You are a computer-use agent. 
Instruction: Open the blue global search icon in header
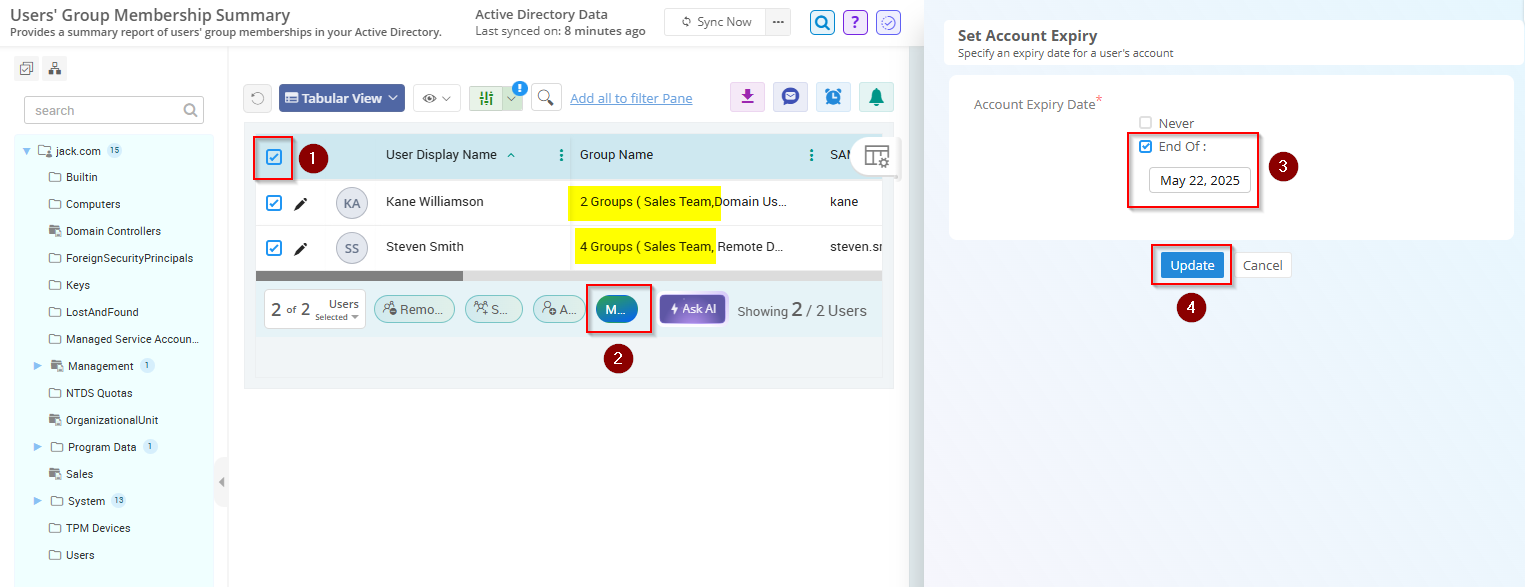pyautogui.click(x=821, y=22)
